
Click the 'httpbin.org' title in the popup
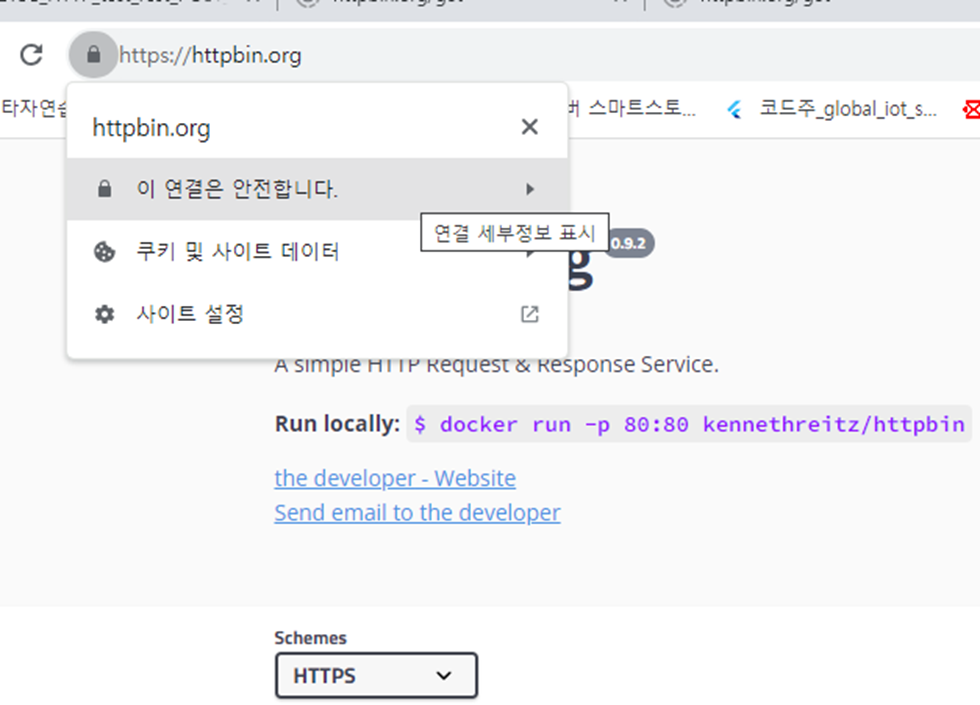pos(151,128)
